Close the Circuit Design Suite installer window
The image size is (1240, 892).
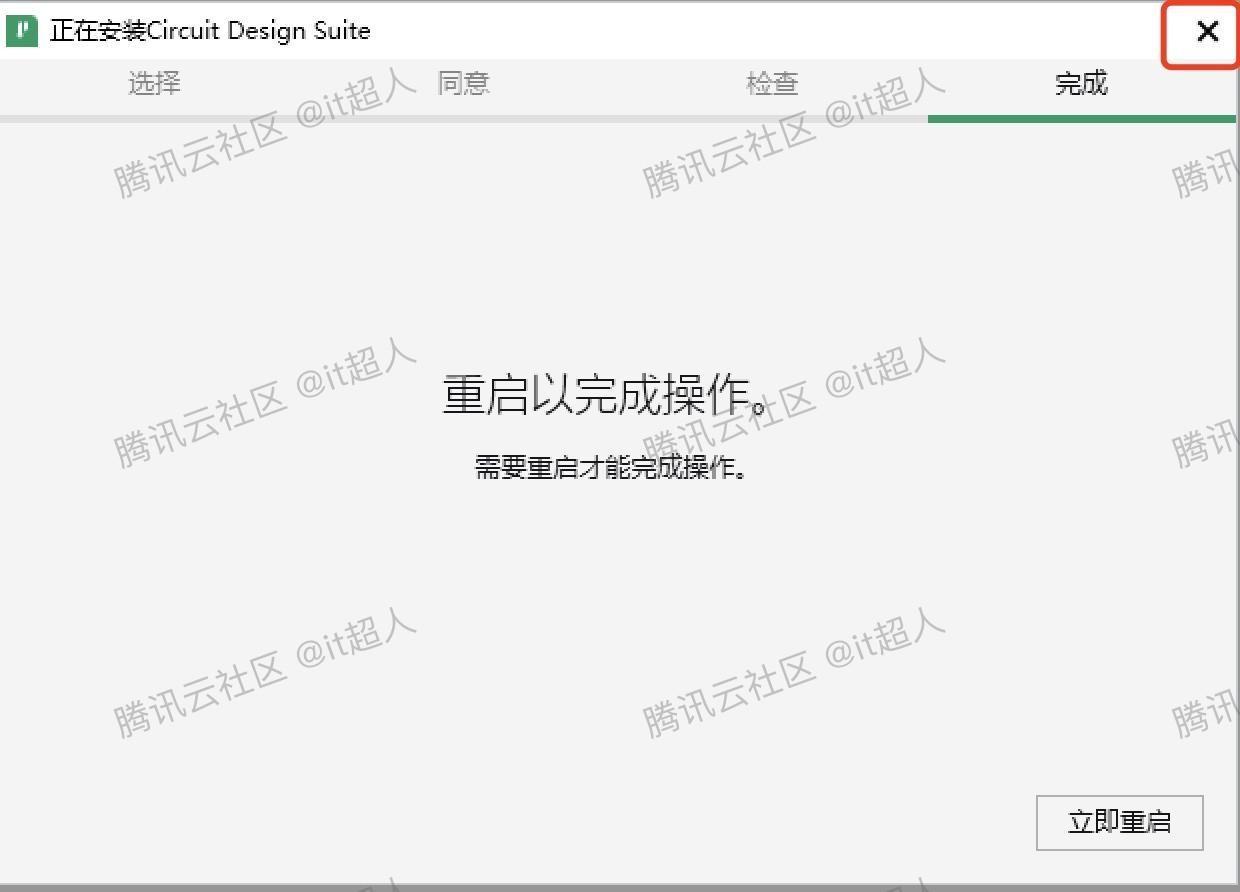[x=1207, y=32]
